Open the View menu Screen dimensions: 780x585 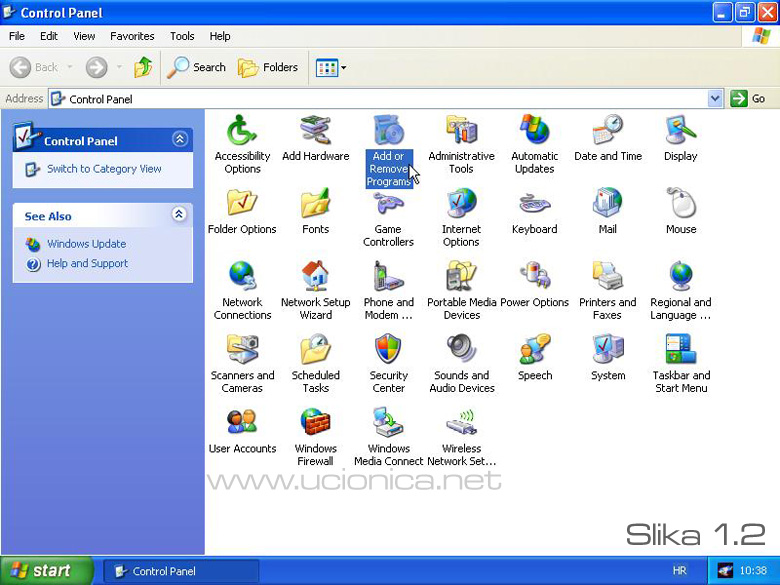tap(84, 36)
